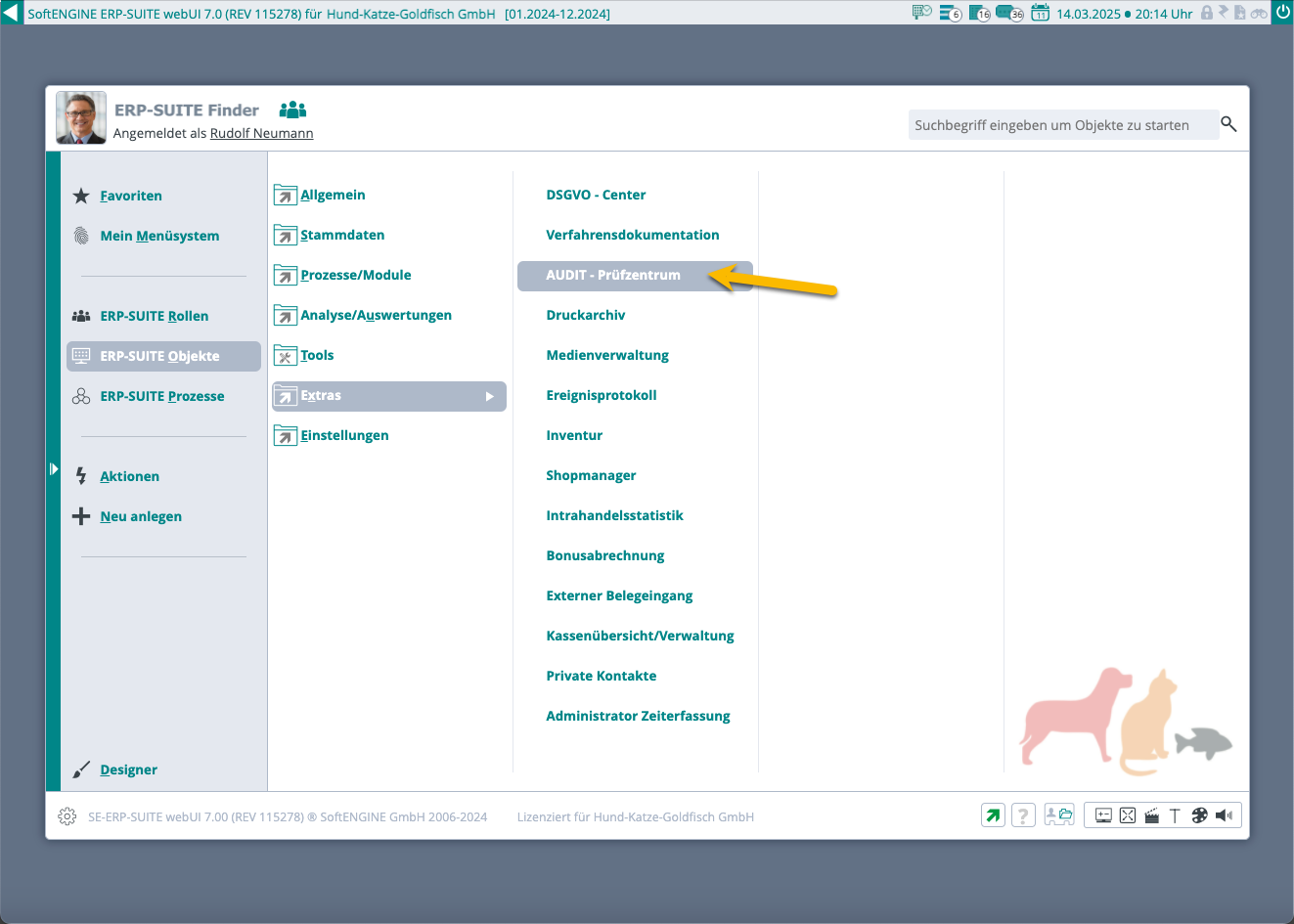This screenshot has height=924, width=1294.
Task: Click the fullscreen icon in bottom toolbar
Action: [x=1128, y=815]
